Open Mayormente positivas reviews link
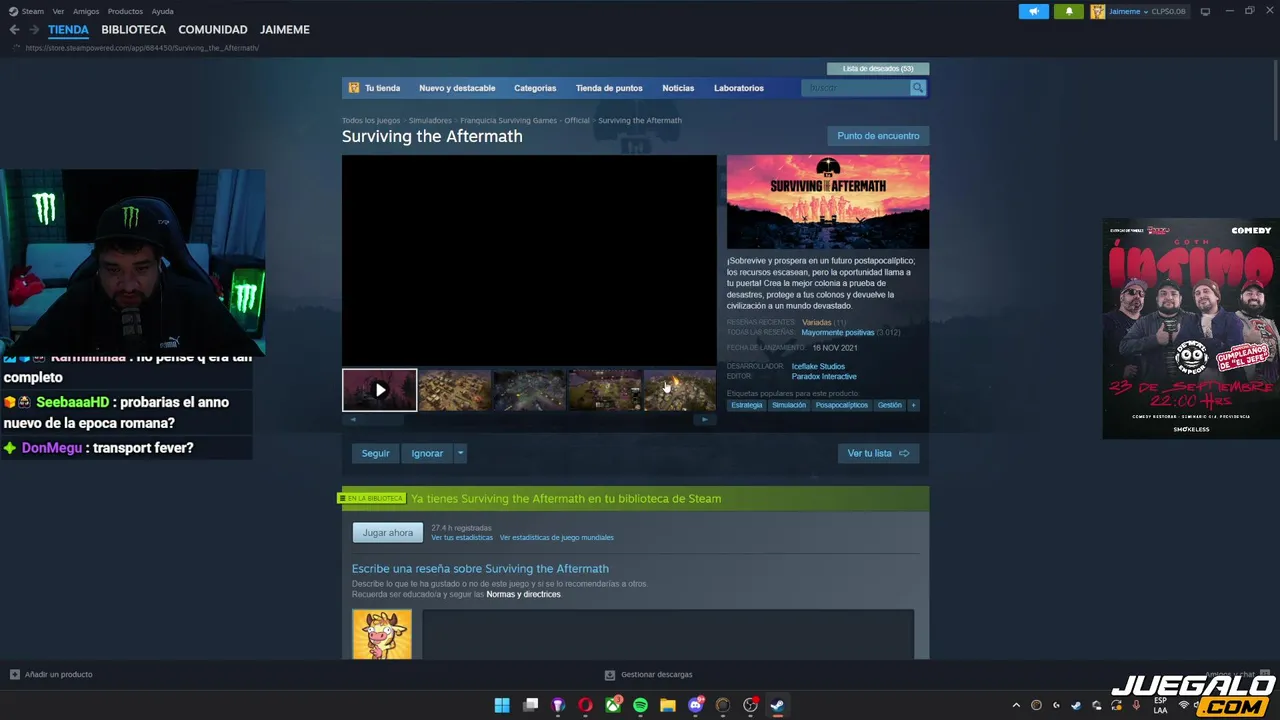This screenshot has height=720, width=1280. pyautogui.click(x=838, y=332)
